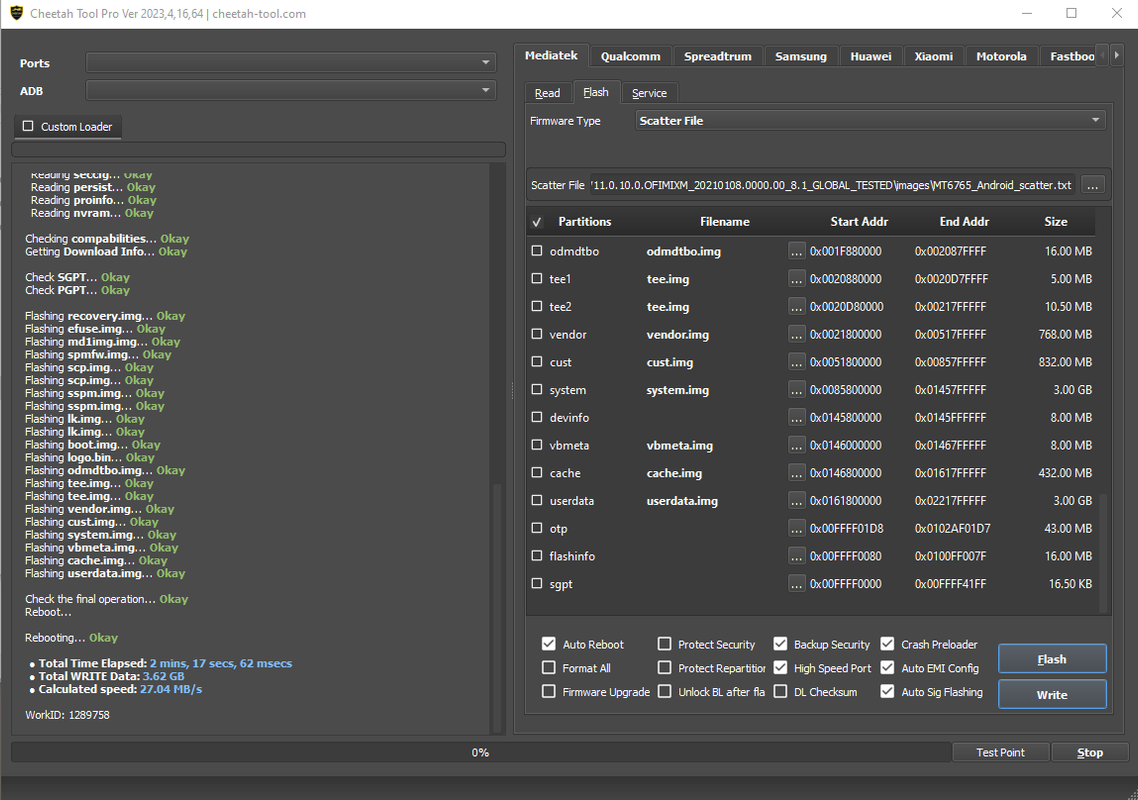Enable Firmware Upgrade checkbox
The height and width of the screenshot is (800, 1138).
549,692
